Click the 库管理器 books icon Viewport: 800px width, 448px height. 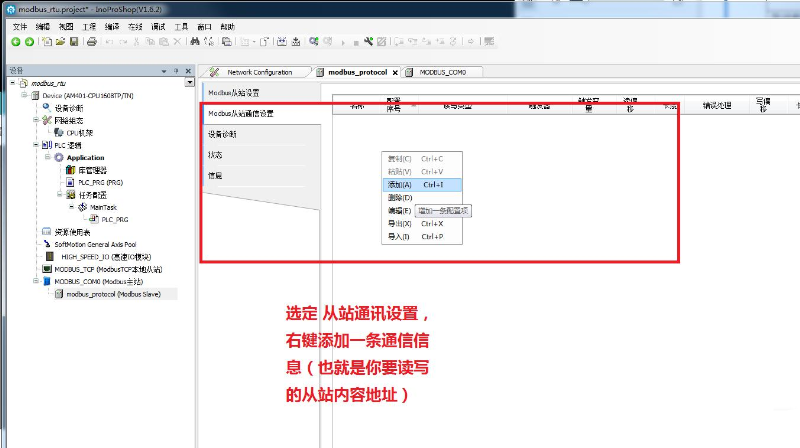point(70,170)
